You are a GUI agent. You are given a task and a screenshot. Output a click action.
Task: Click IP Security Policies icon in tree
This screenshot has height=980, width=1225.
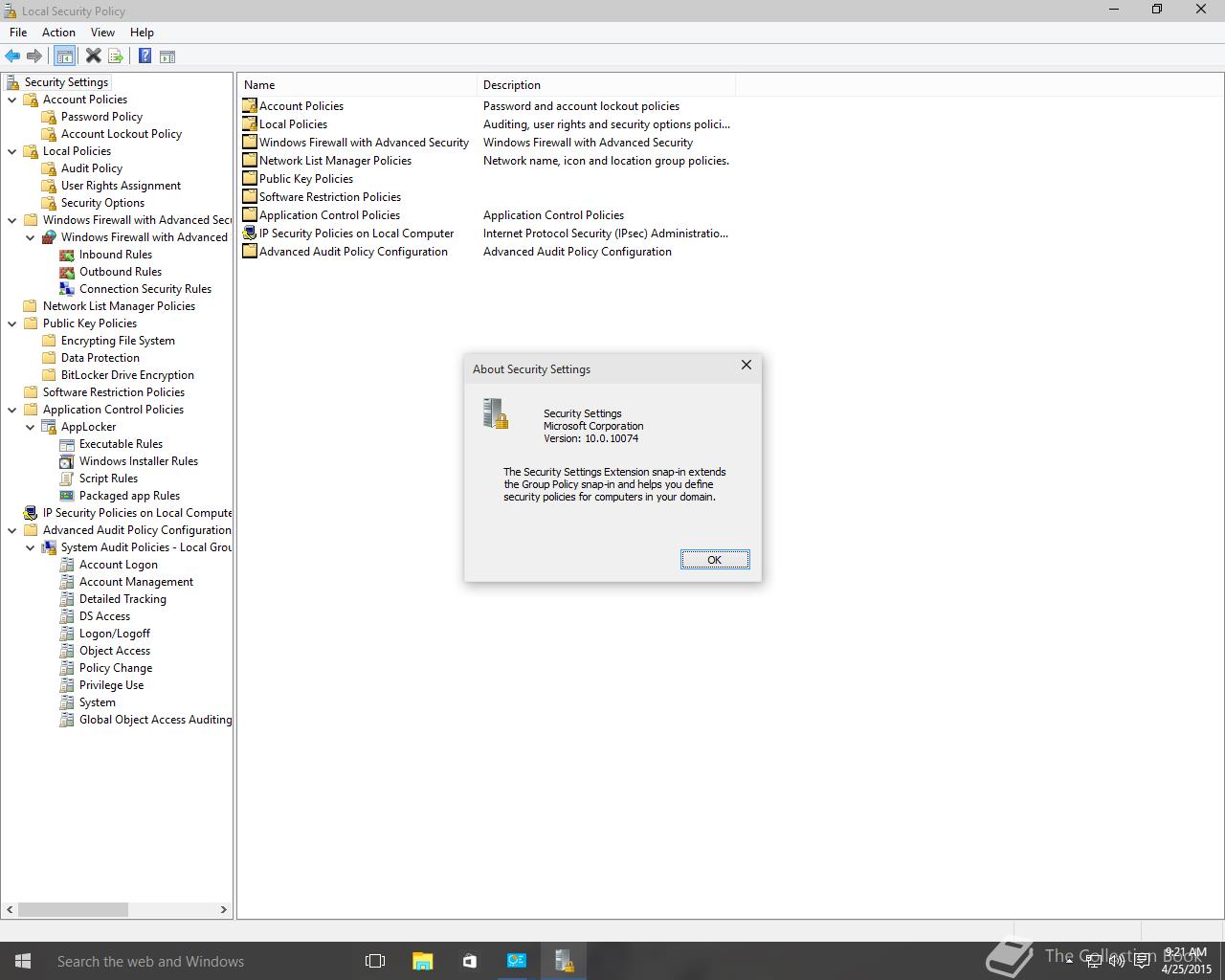coord(31,513)
